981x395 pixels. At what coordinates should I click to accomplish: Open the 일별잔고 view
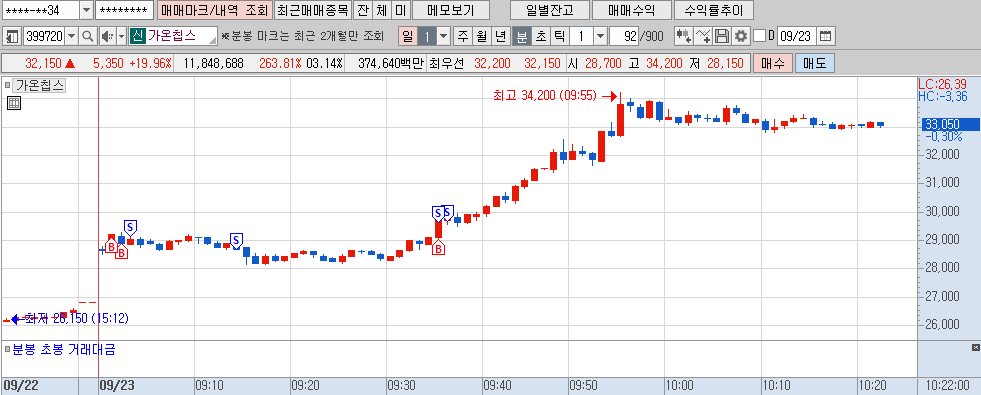click(551, 10)
